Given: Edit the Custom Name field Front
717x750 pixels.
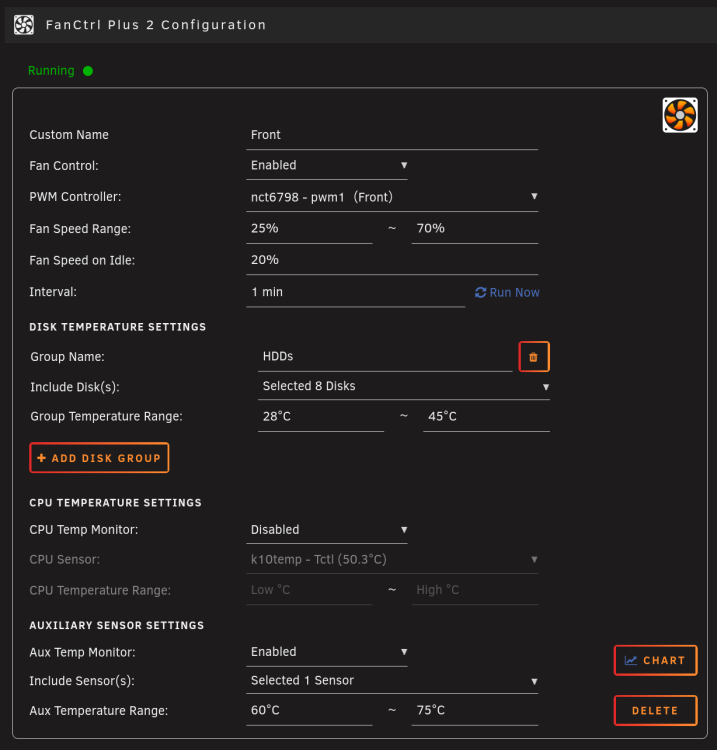Looking at the screenshot, I should [x=392, y=135].
